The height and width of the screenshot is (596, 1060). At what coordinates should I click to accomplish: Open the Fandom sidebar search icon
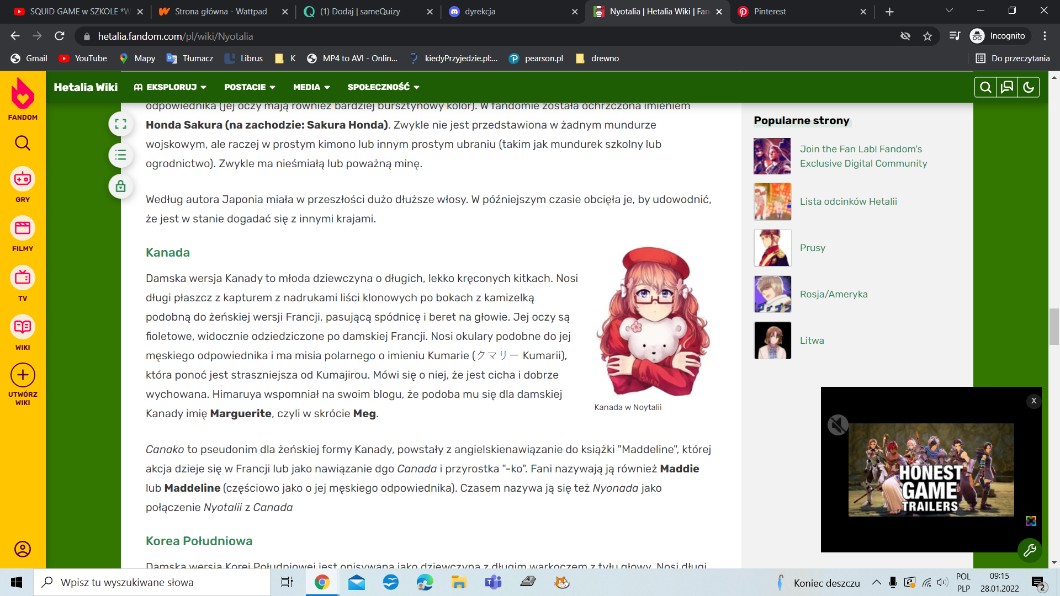(22, 143)
